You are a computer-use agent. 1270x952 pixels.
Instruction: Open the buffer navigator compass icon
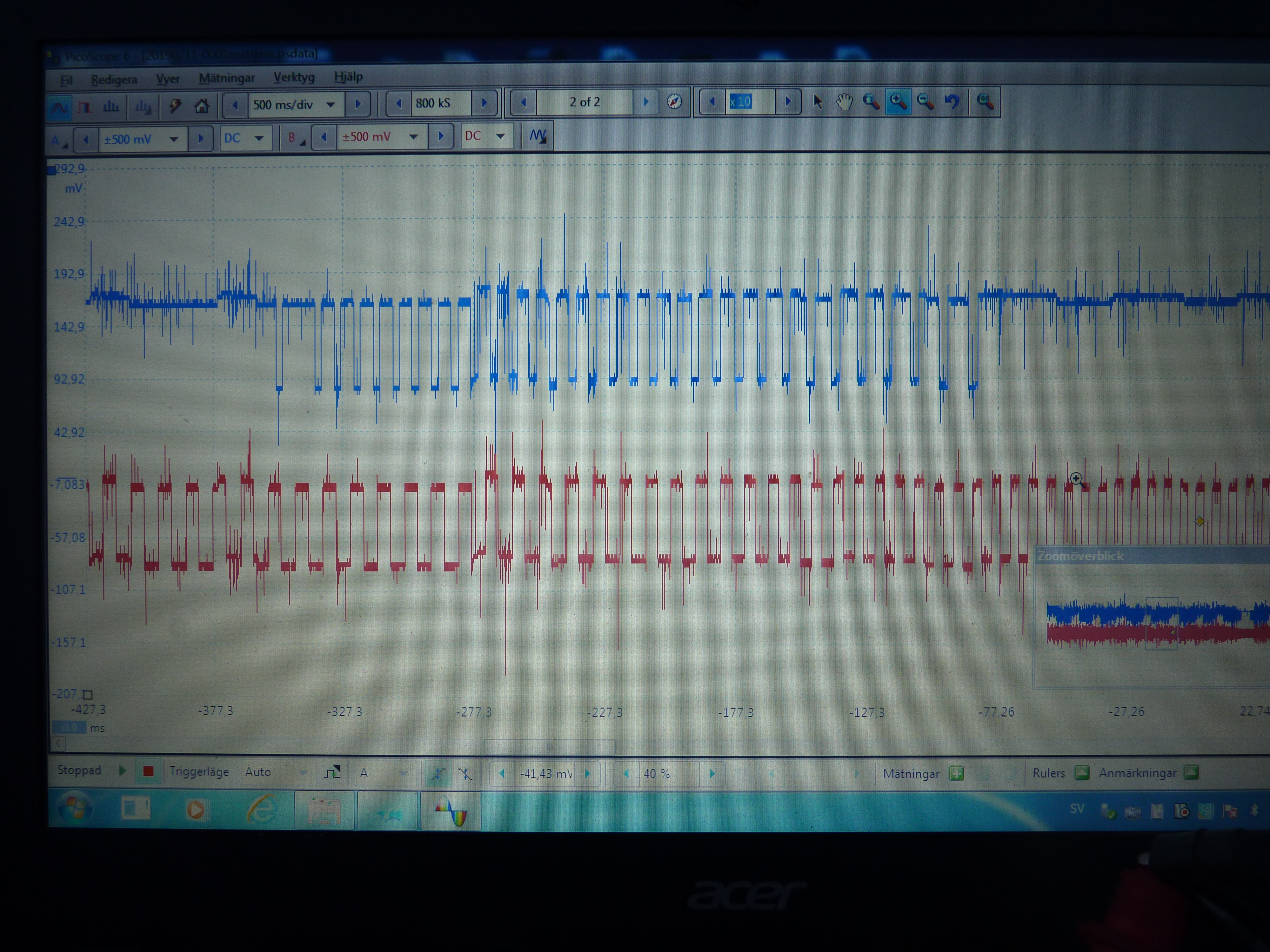coord(675,102)
